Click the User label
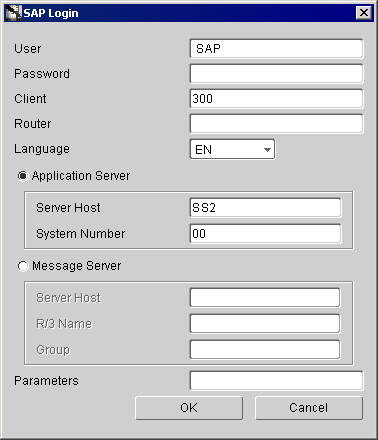Viewport: 378px width, 440px height. pos(28,49)
